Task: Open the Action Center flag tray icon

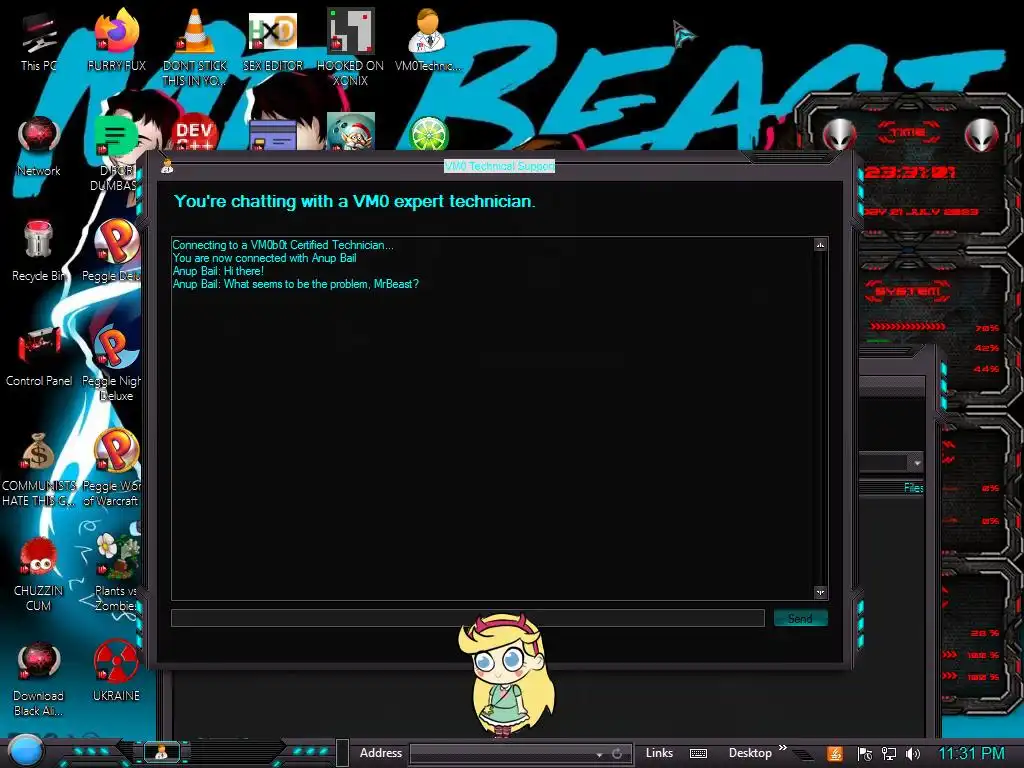Action: (x=865, y=754)
